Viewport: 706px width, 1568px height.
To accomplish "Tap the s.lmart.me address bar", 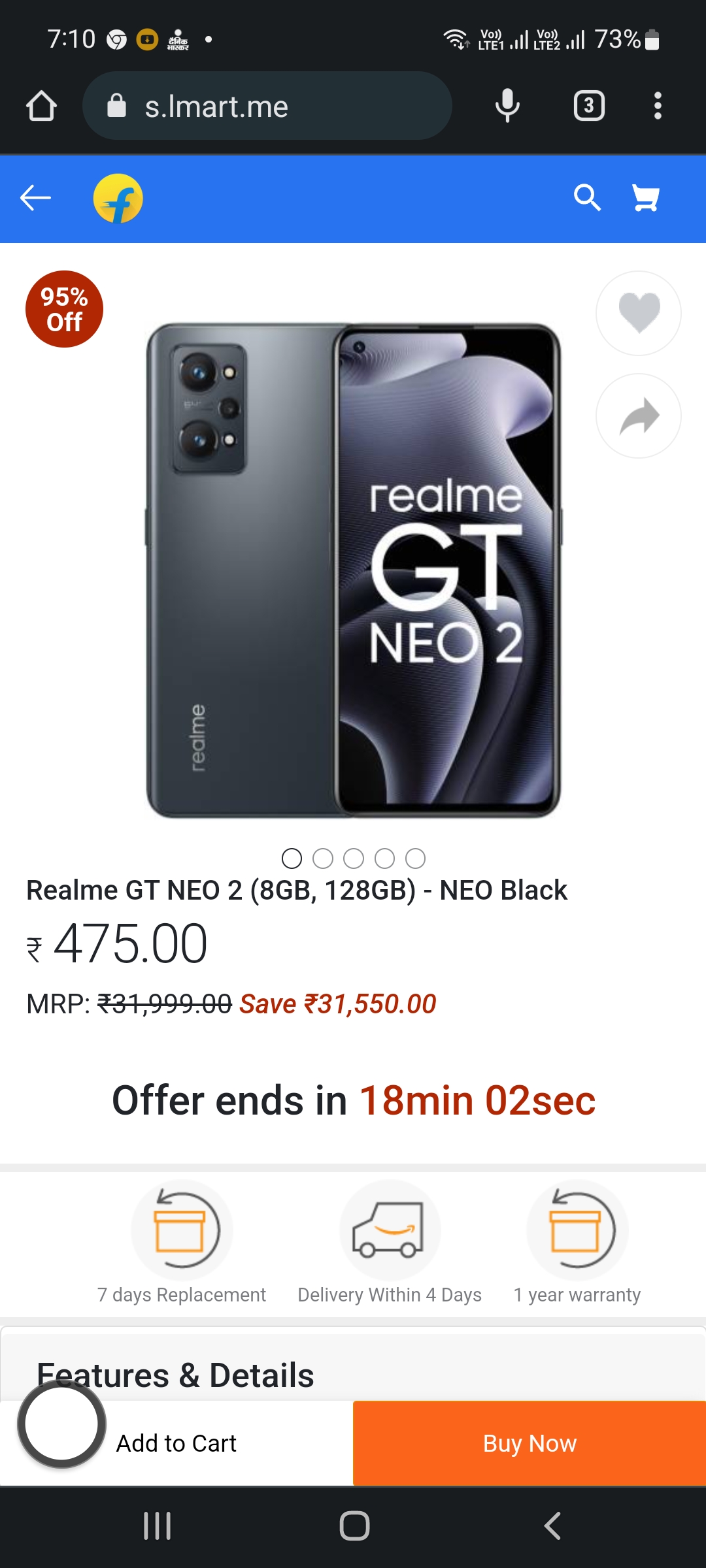I will [267, 106].
